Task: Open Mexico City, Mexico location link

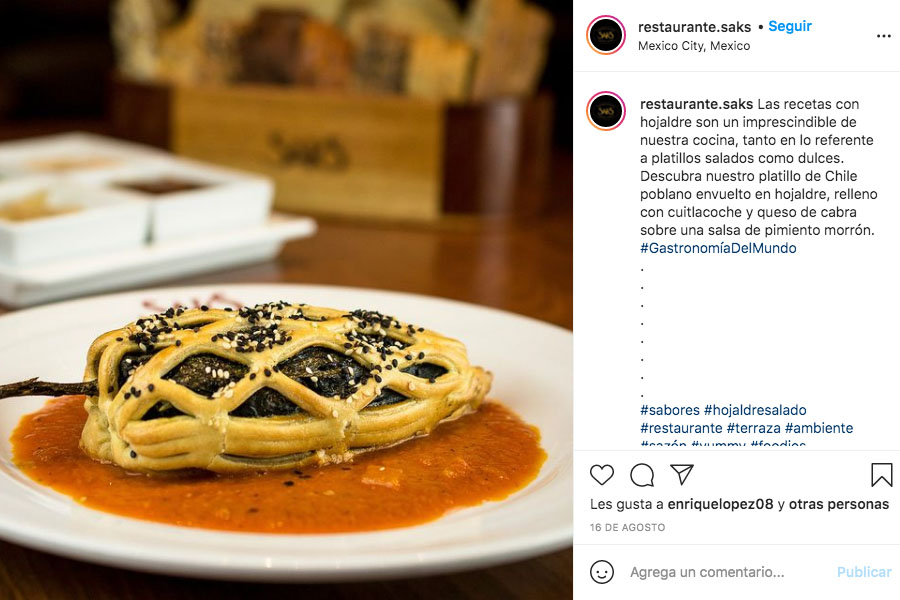Action: [694, 46]
